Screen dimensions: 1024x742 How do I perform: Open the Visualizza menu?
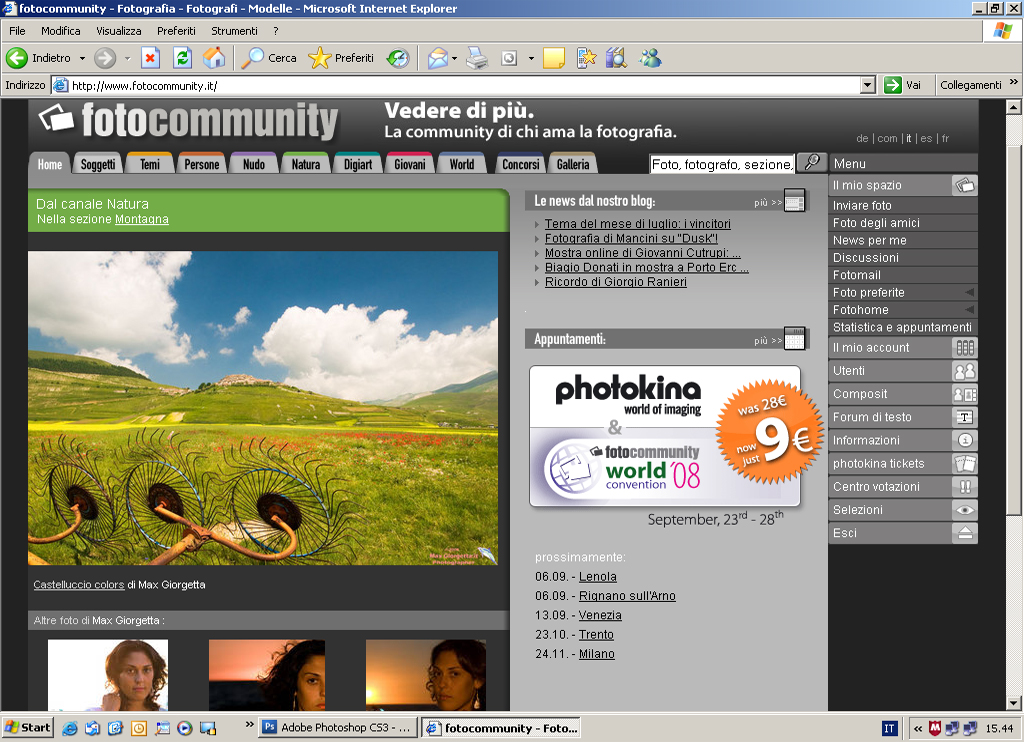[x=119, y=31]
